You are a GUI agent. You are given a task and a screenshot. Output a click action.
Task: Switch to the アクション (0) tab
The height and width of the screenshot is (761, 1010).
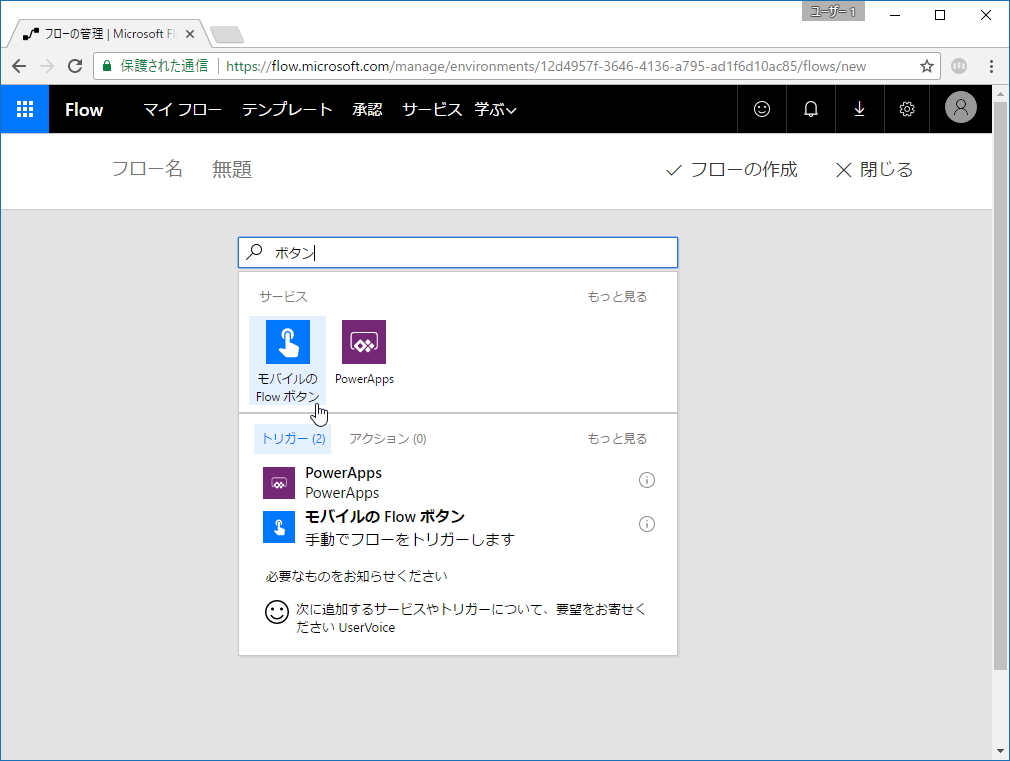click(x=388, y=439)
